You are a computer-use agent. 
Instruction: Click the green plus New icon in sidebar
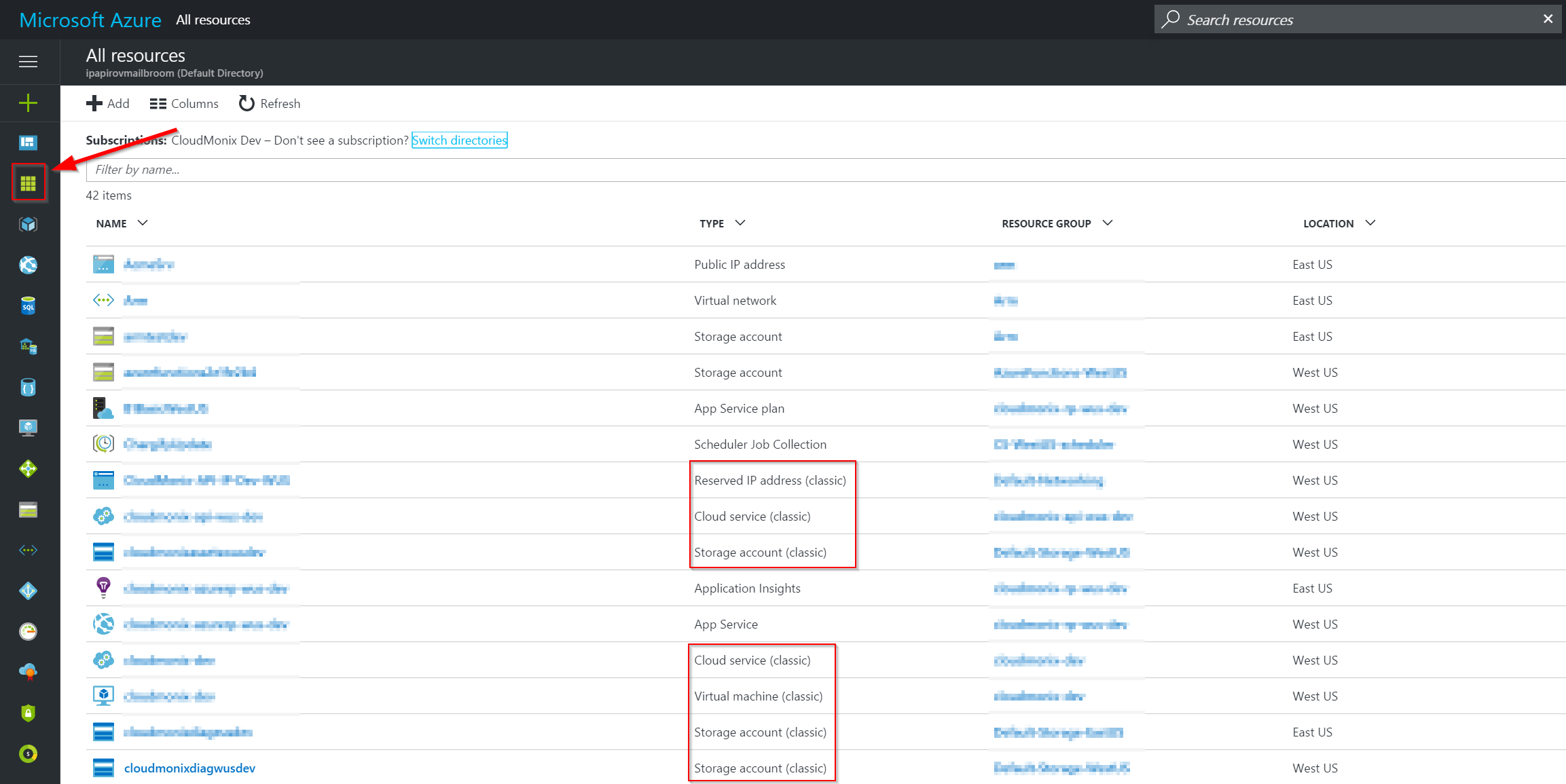28,103
